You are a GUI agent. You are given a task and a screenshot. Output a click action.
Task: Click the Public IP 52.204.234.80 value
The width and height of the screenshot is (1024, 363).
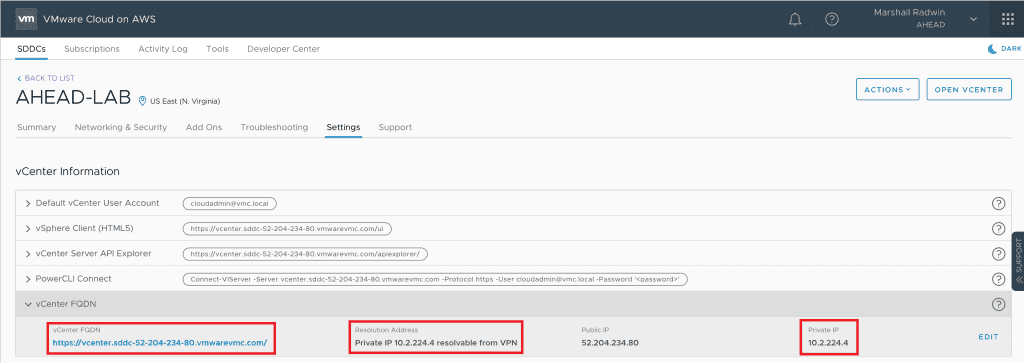tap(610, 342)
